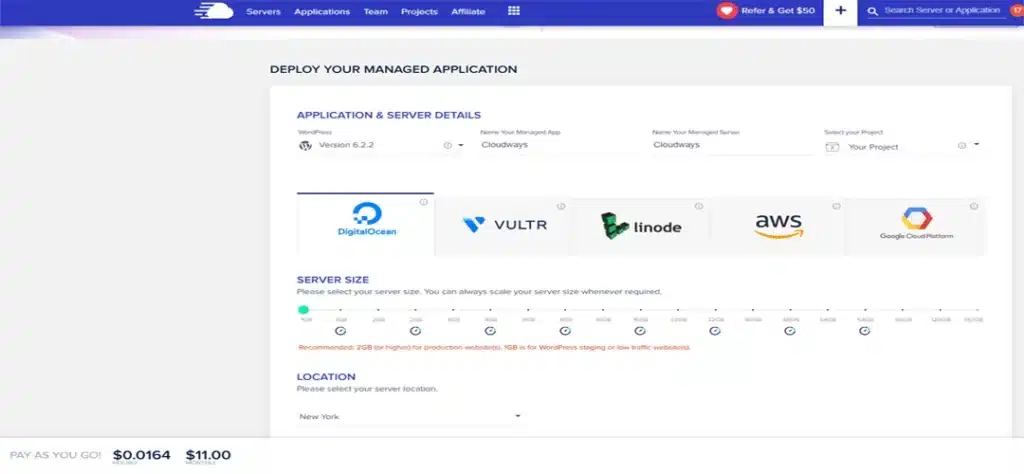Expand the Select your Project dropdown arrow
Screen dimensions: 1024x474
point(976,144)
